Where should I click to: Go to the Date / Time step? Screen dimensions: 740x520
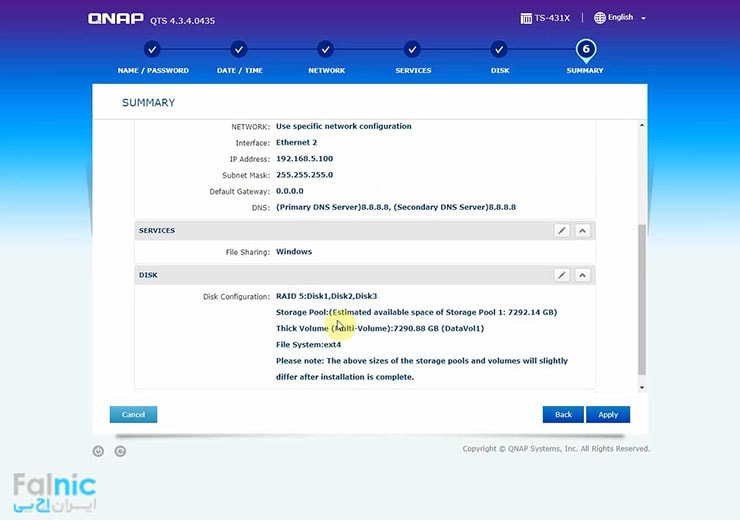pyautogui.click(x=238, y=49)
